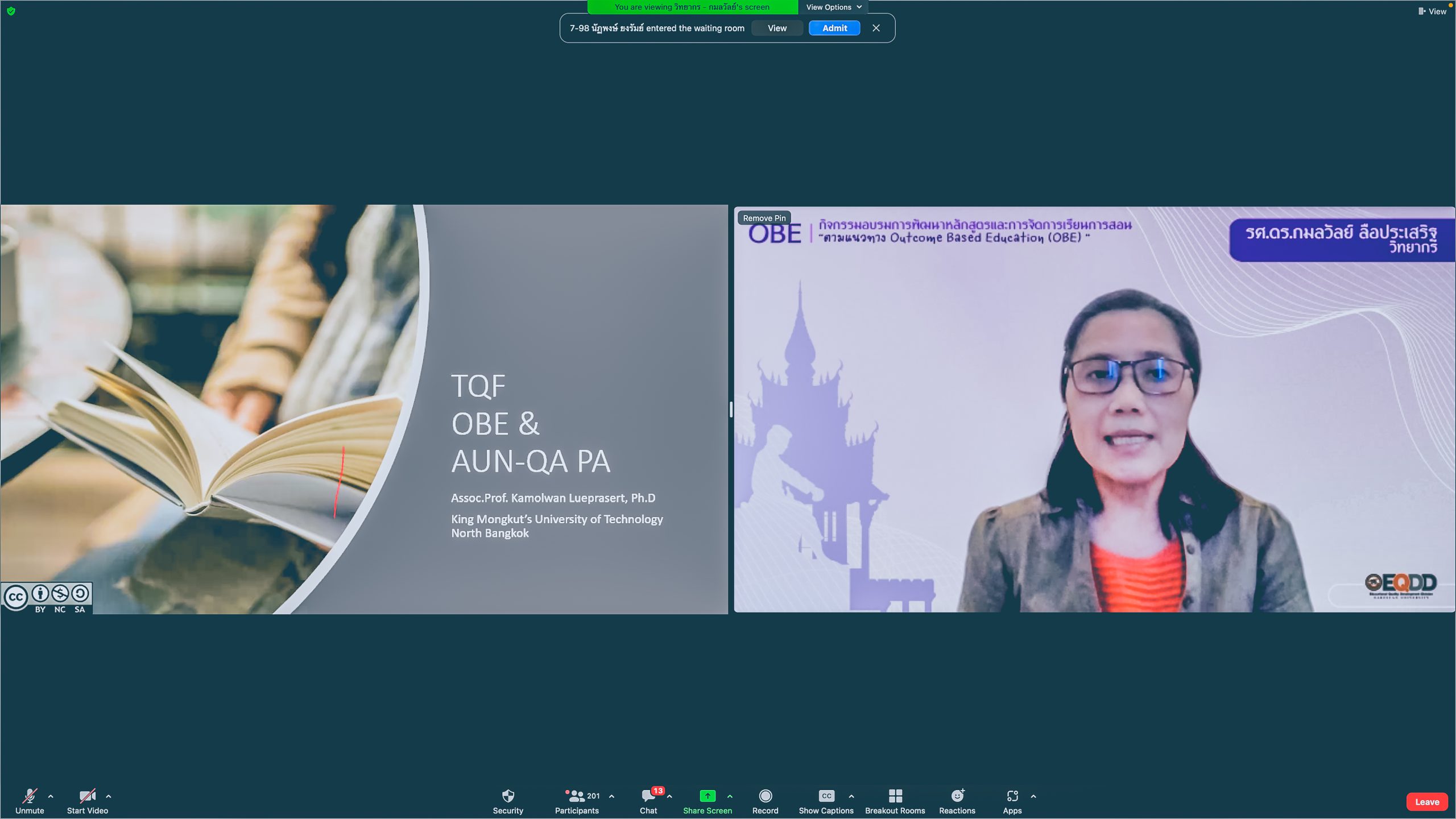Click the green Share Screen icon
This screenshot has width=1456, height=819.
point(708,796)
